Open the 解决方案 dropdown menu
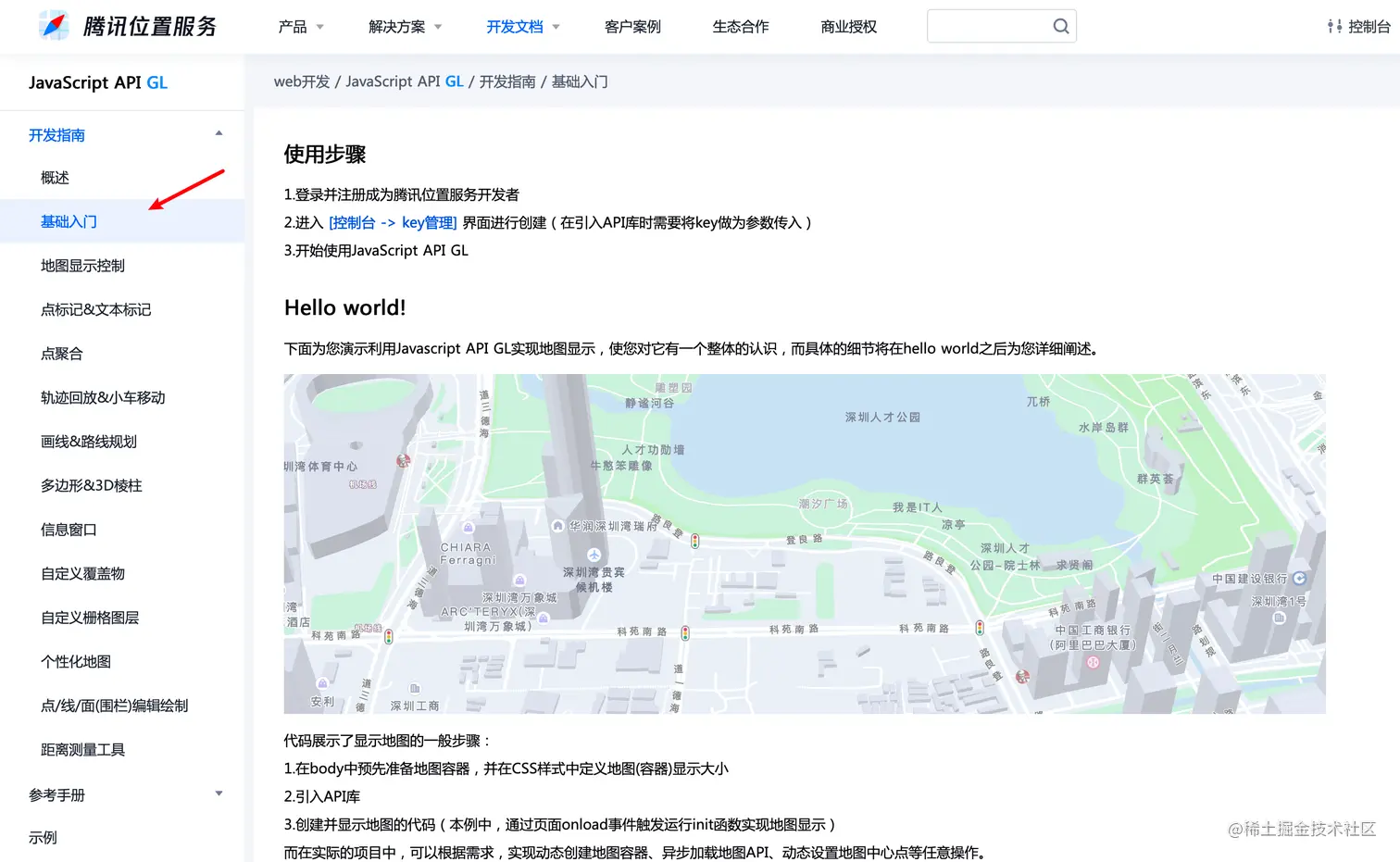 pos(406,27)
